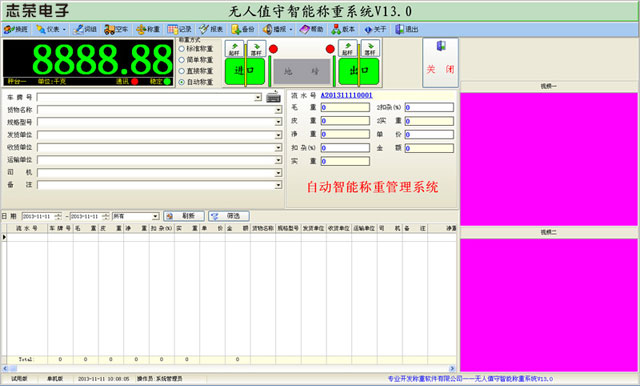Click the 退出 exit toolbar icon
Screen dimensions: 640x386
[x=407, y=29]
